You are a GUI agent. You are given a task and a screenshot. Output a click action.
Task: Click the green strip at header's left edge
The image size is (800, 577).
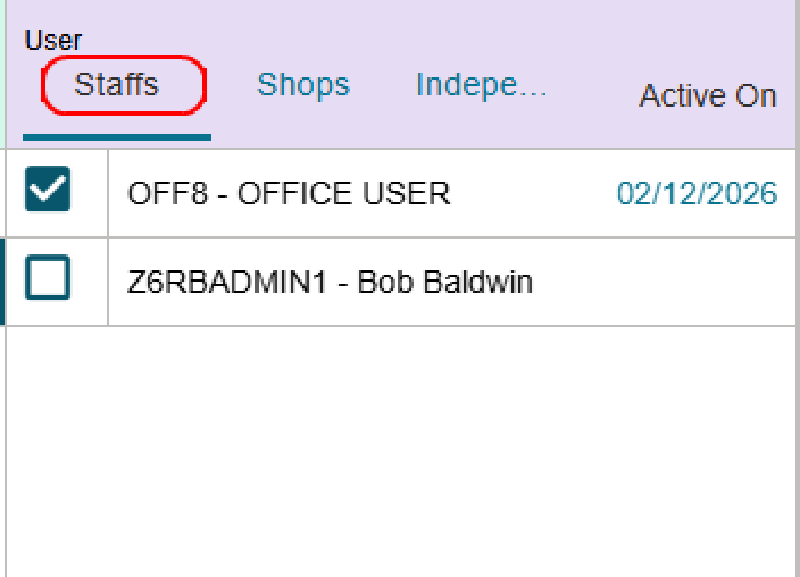3,75
